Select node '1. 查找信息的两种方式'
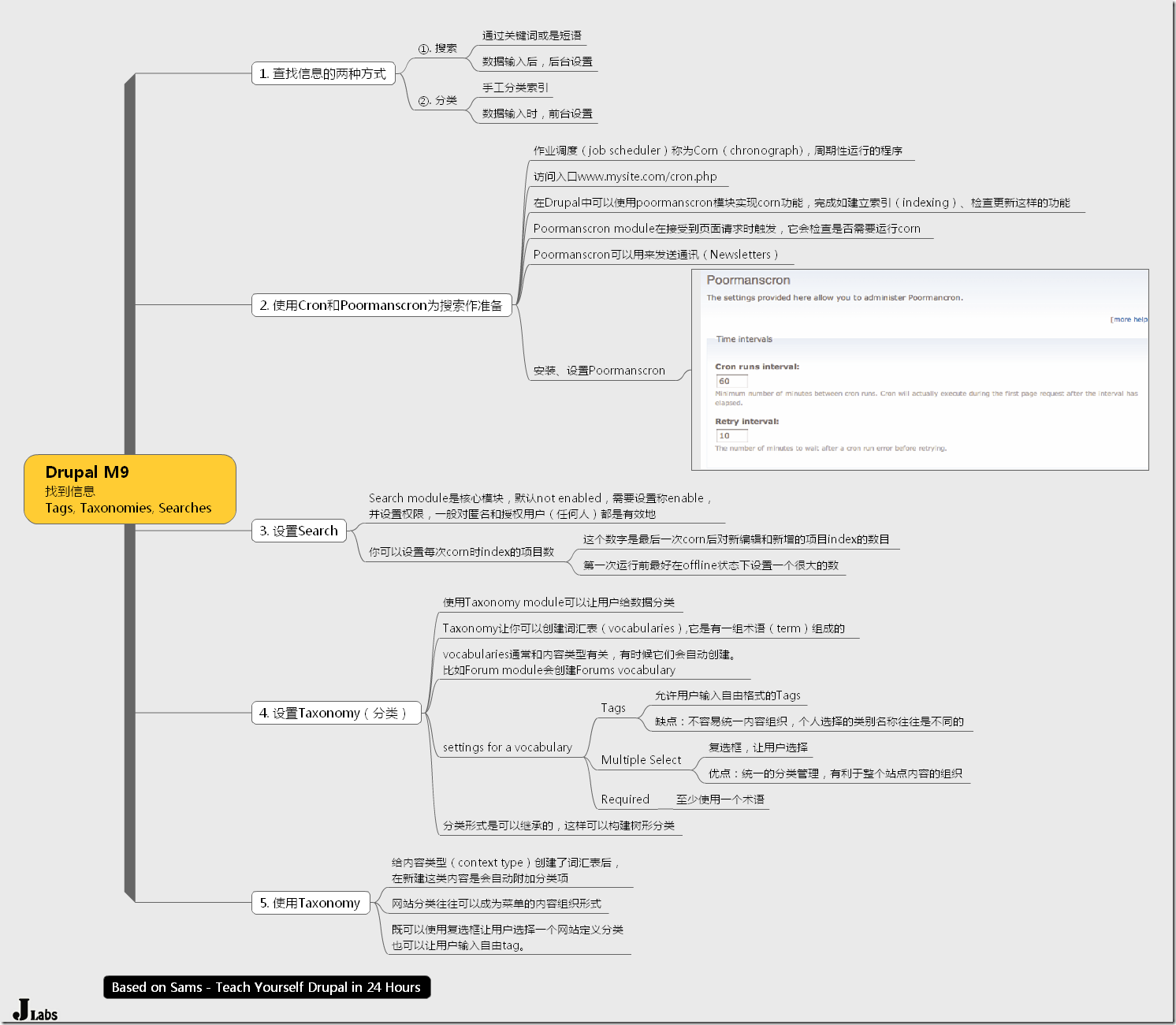 [323, 73]
